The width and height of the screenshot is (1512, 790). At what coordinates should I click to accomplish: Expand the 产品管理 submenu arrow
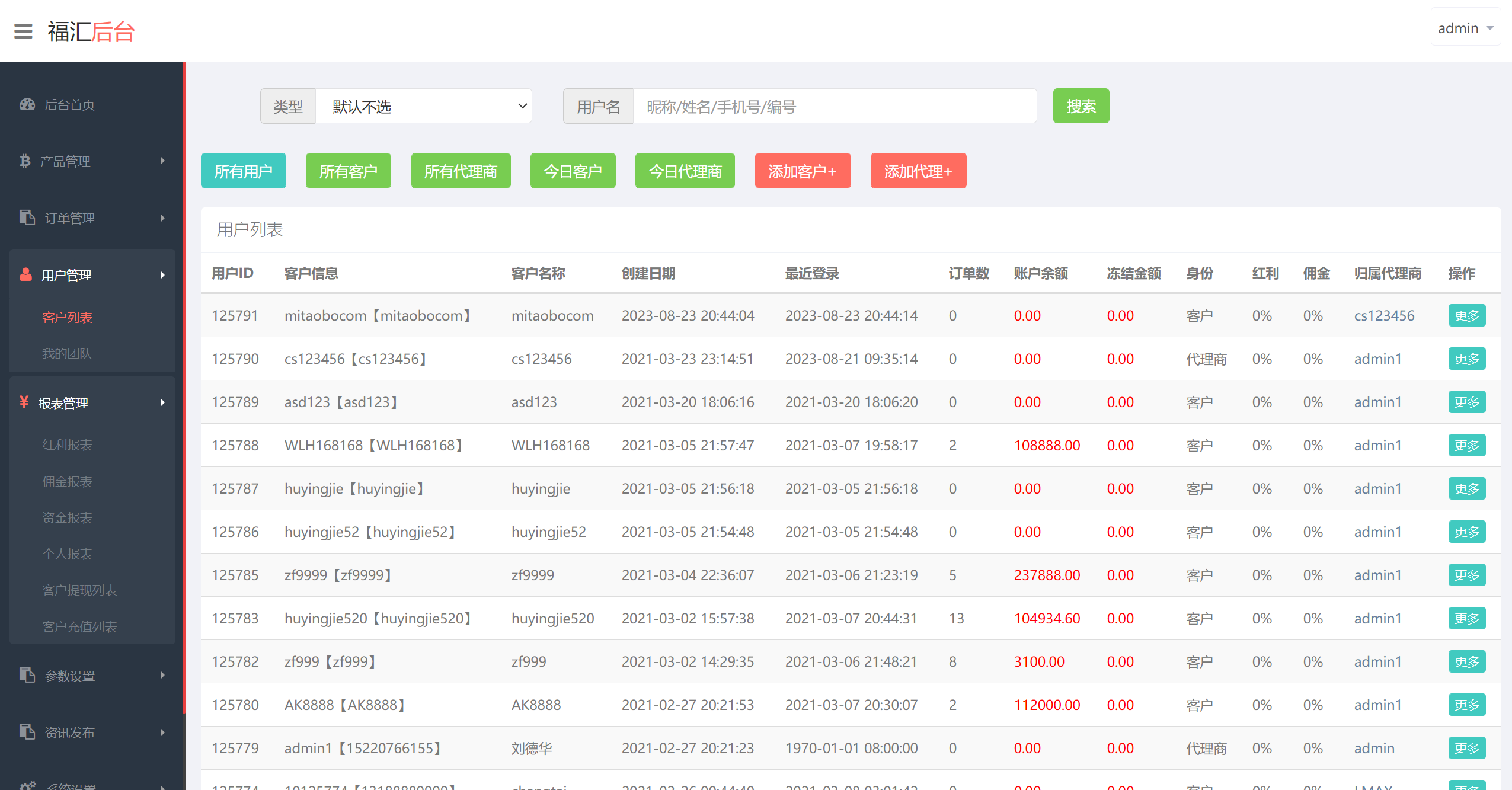point(162,161)
